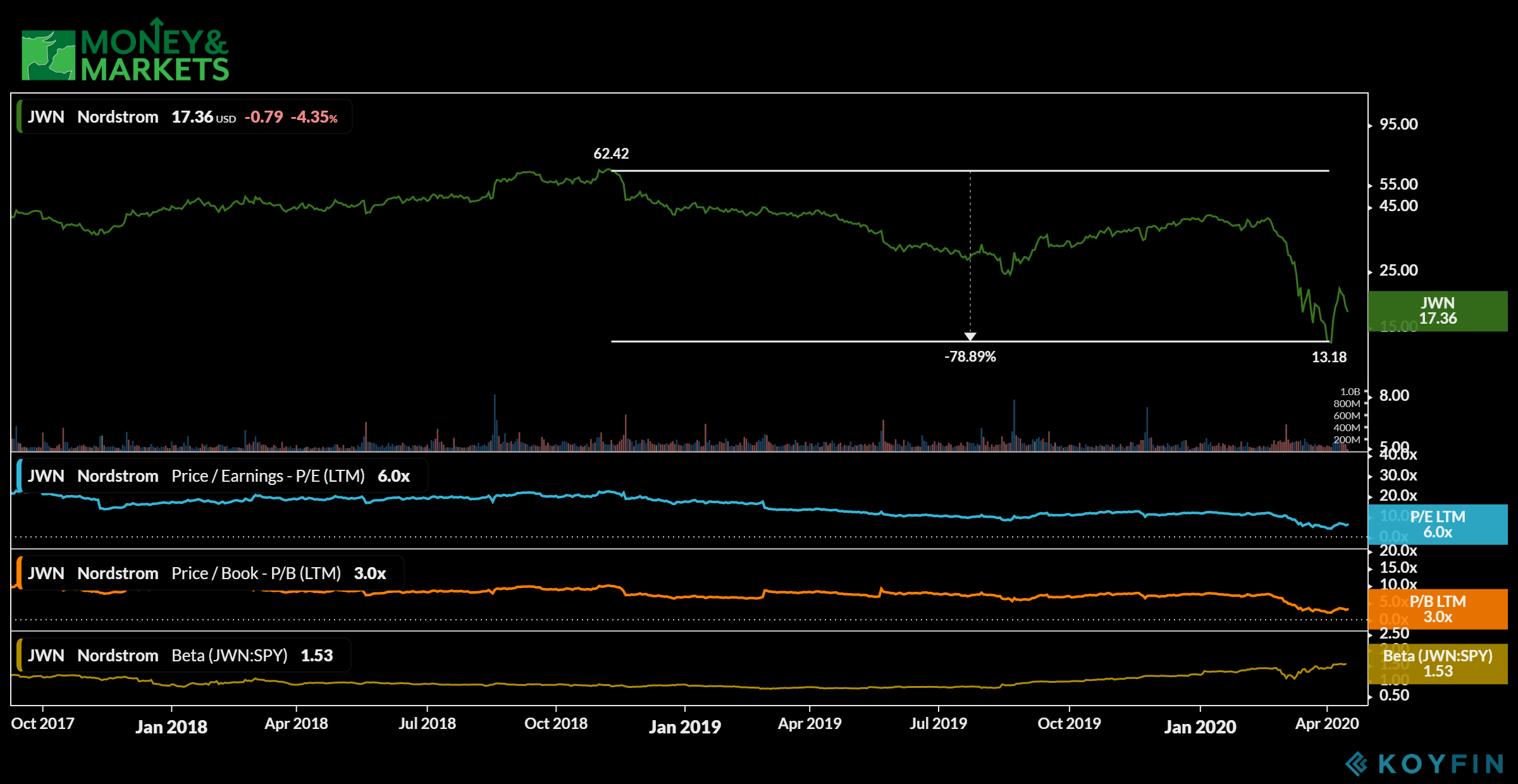Click the 55.00 price axis label
Image resolution: width=1518 pixels, height=784 pixels.
(1398, 184)
